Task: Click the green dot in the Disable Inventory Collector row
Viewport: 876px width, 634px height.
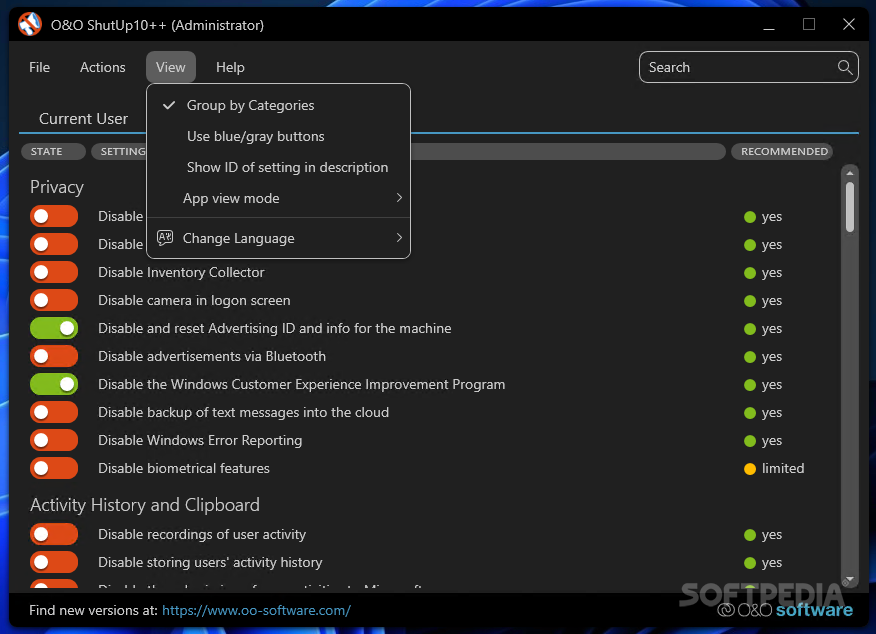Action: [750, 273]
